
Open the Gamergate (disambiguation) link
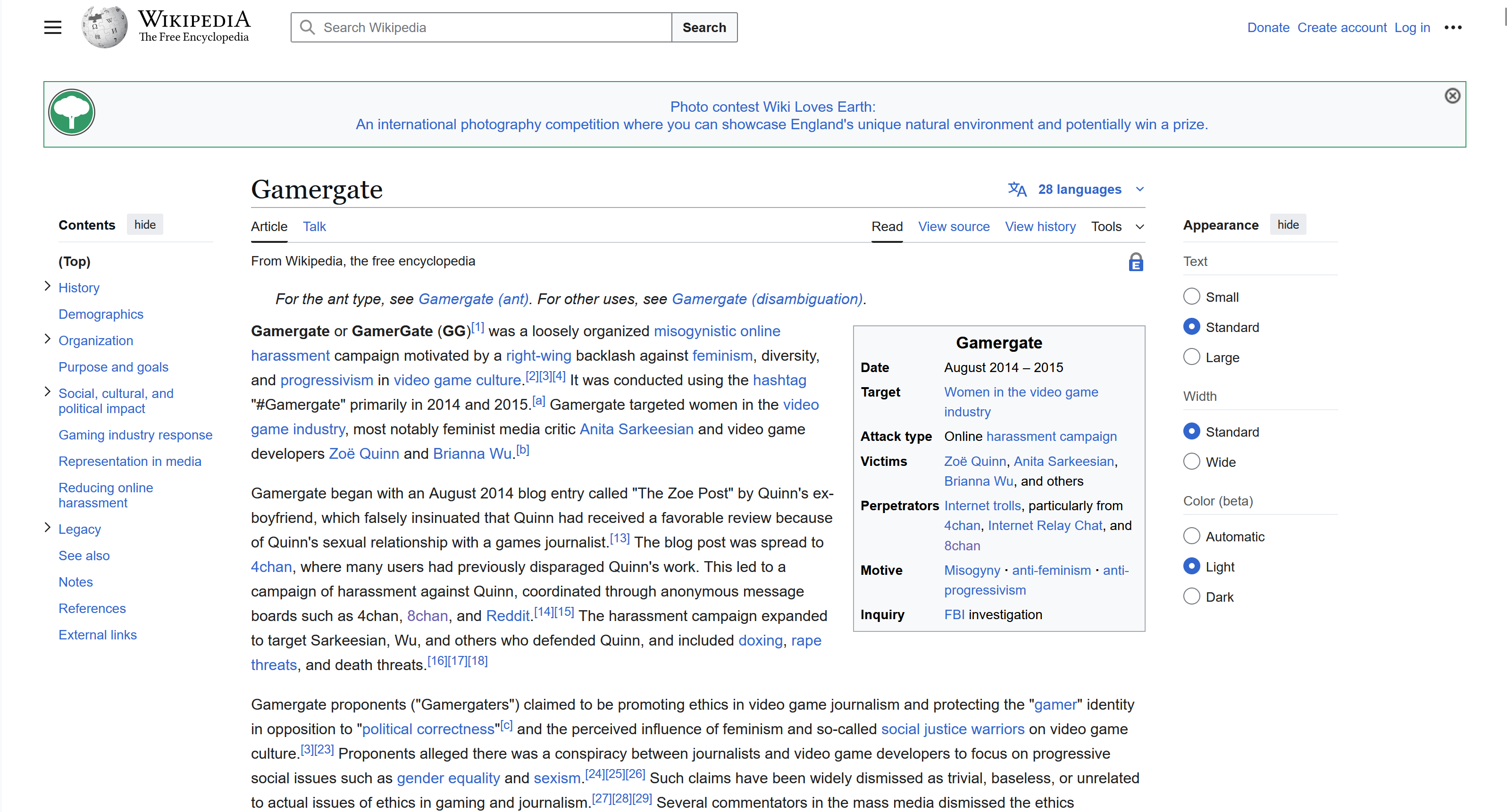tap(767, 299)
